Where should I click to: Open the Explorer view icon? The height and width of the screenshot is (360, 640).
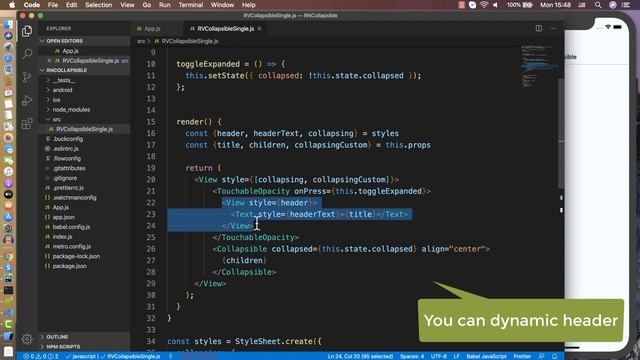(27, 31)
